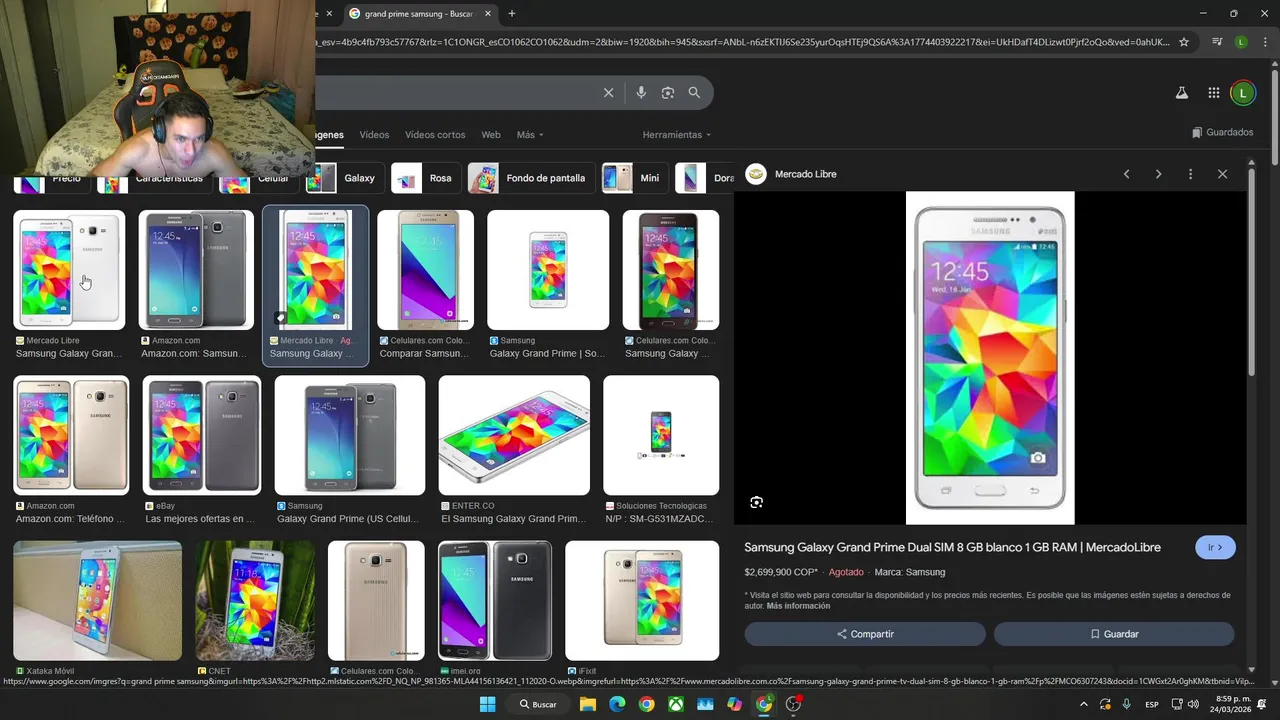Screen dimensions: 1280x720
Task: Start voice search with the microphone icon
Action: pos(641,93)
